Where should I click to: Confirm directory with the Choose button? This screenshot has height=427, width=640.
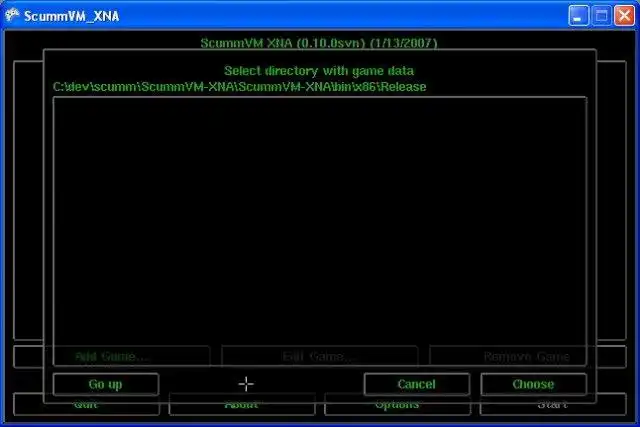(x=533, y=384)
